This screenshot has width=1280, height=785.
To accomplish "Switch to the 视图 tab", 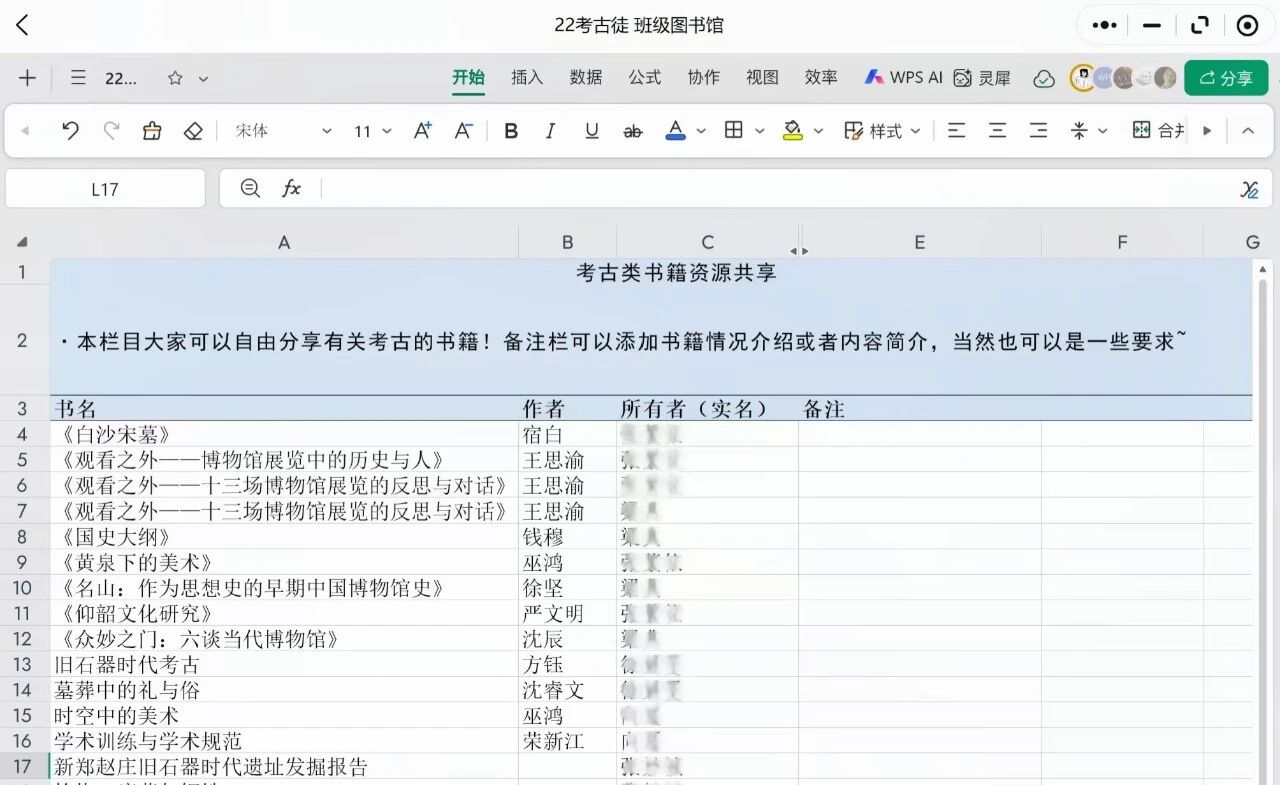I will (762, 78).
